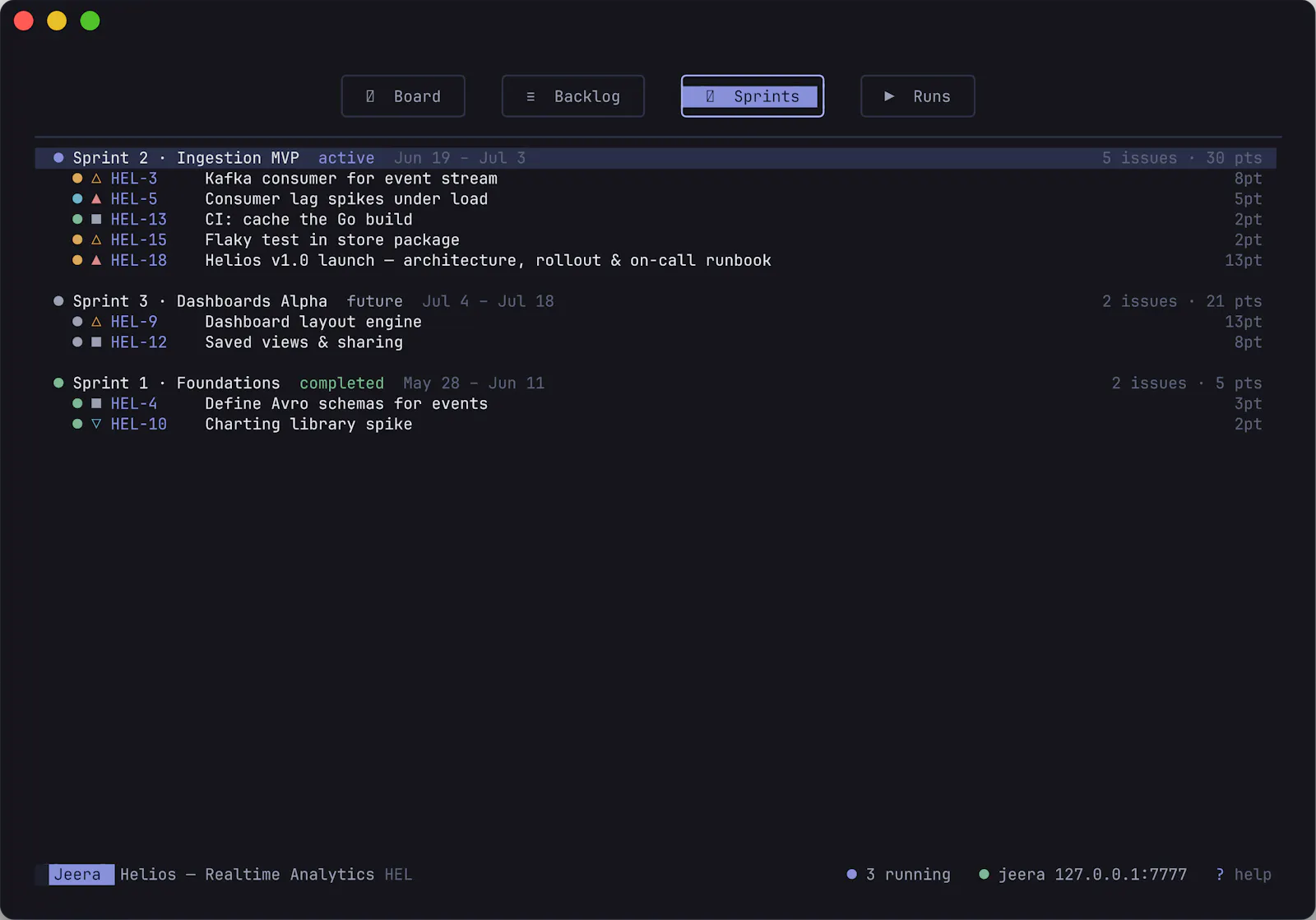
Task: Open the Runs tab
Action: click(x=917, y=96)
